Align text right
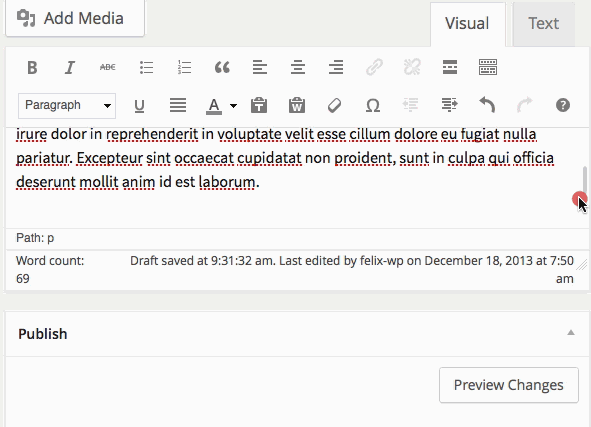The image size is (591, 427). [336, 68]
